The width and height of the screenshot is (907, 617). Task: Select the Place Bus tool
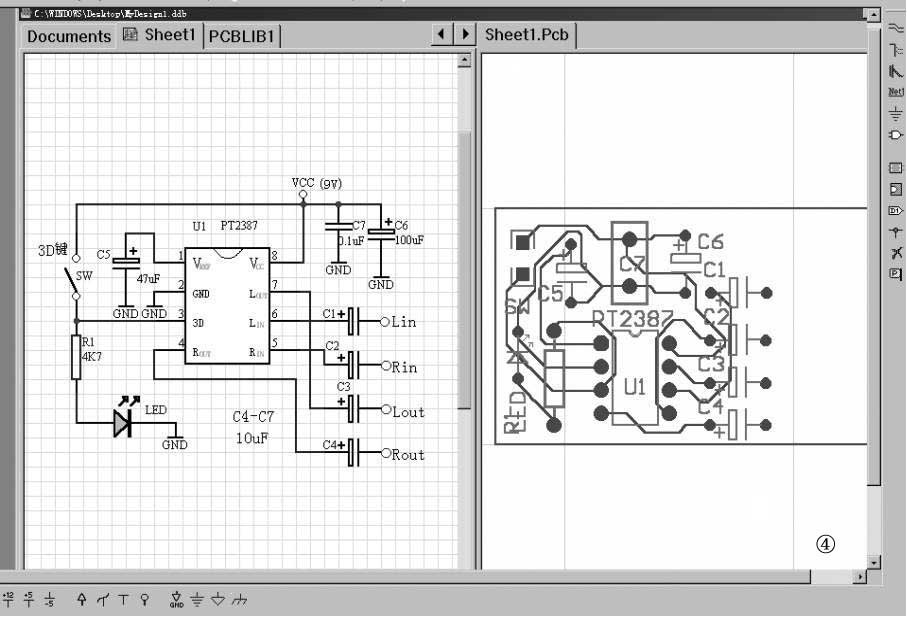pyautogui.click(x=896, y=49)
